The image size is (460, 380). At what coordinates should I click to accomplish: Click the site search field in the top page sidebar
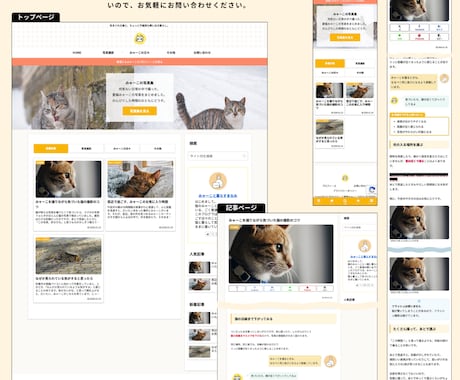(x=218, y=156)
